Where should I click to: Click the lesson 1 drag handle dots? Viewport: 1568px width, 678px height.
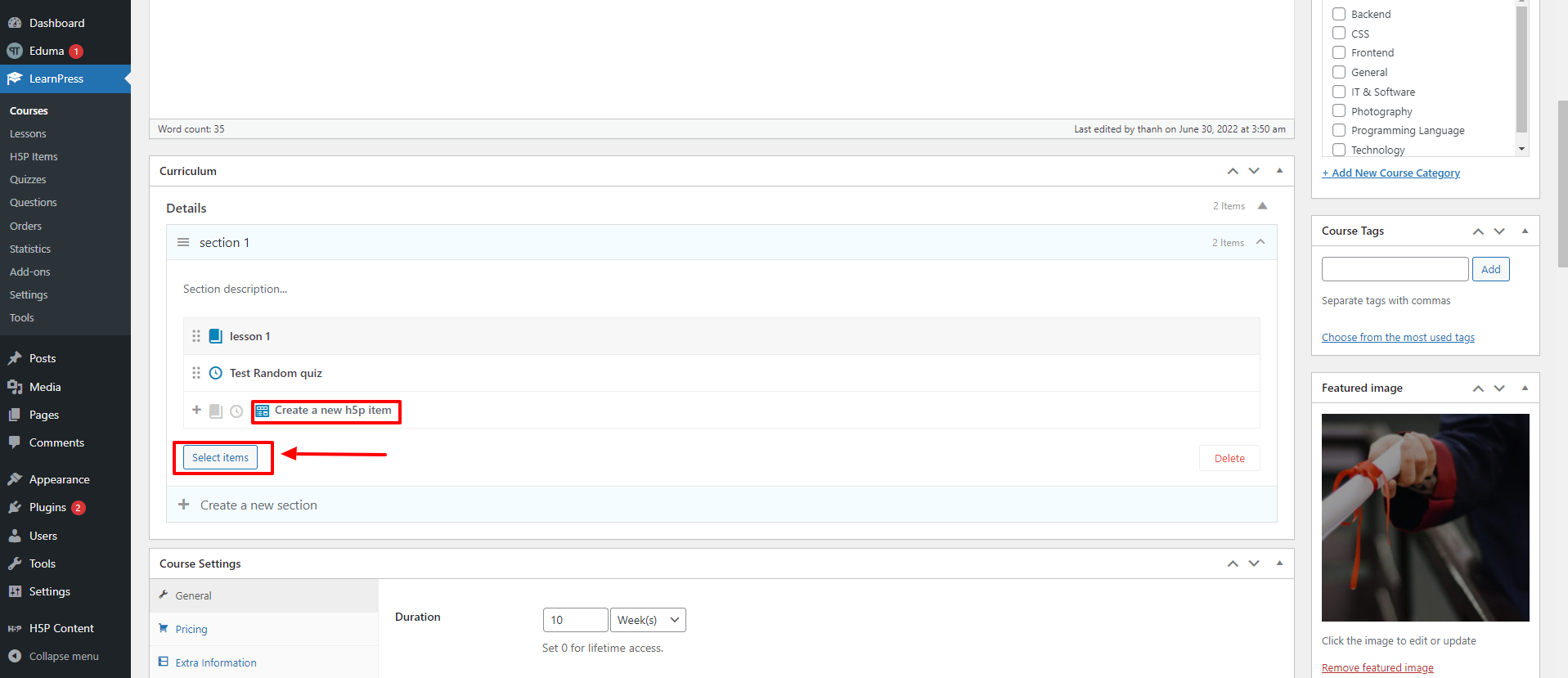point(196,336)
